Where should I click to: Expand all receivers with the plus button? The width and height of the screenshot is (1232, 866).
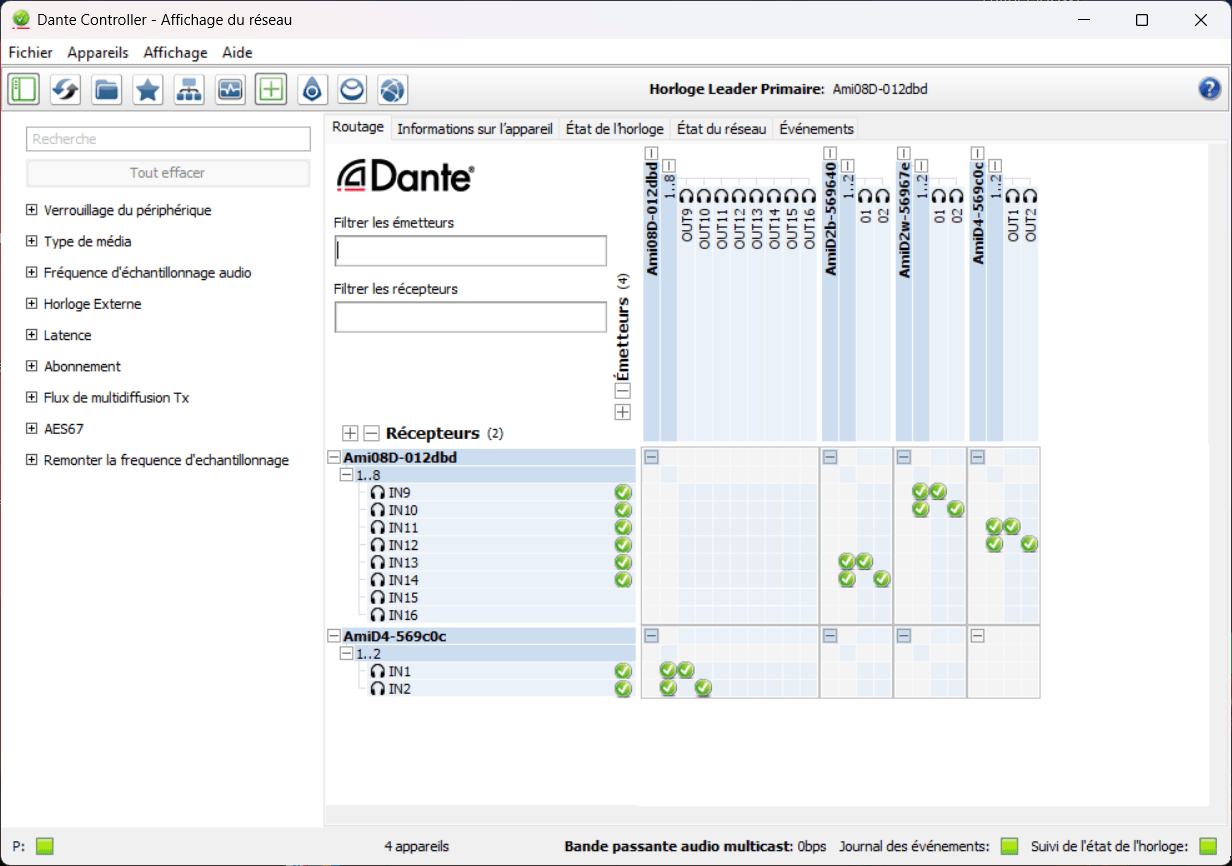click(350, 433)
